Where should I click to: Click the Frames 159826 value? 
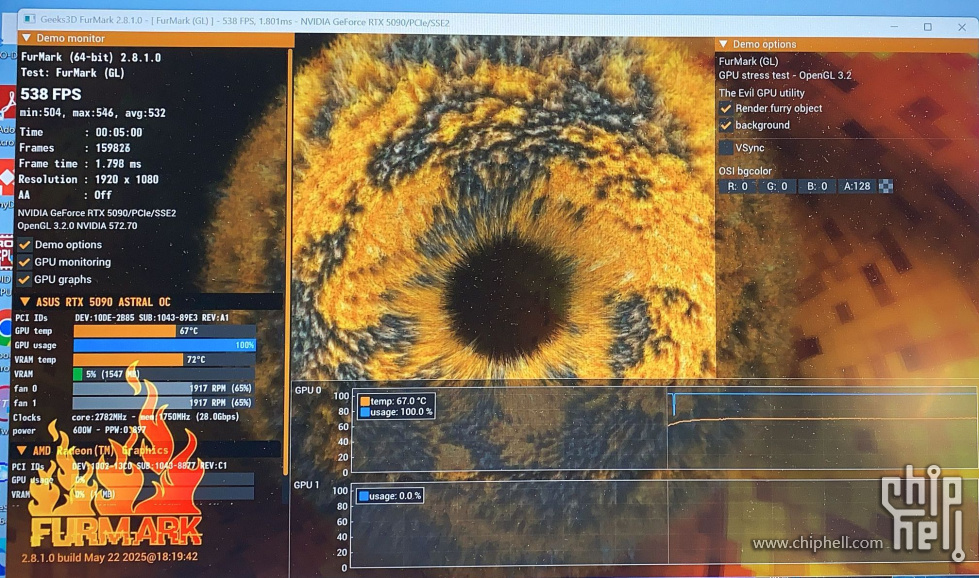[x=112, y=148]
